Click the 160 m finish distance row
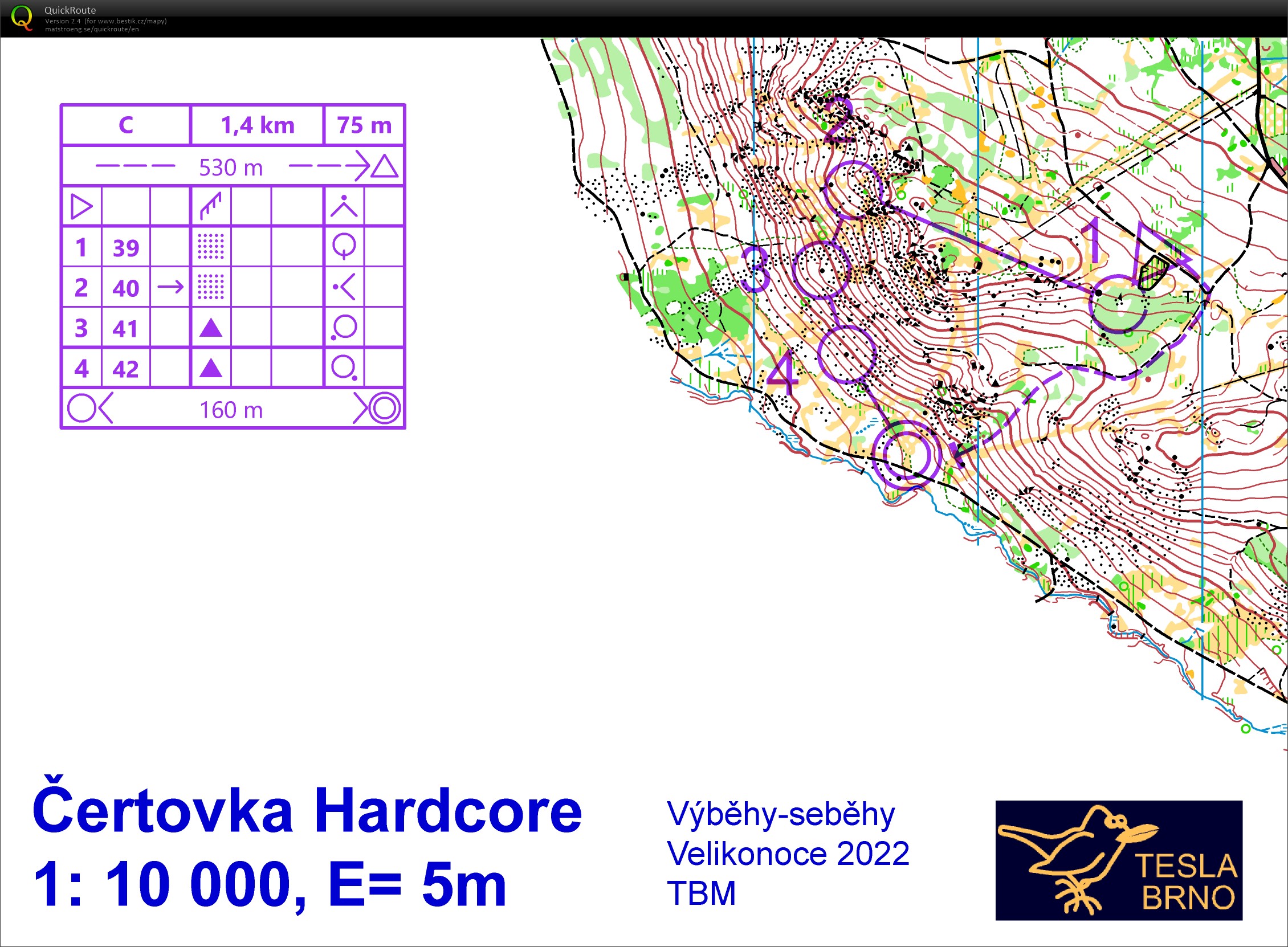Screen dimensions: 1288x947 231,409
